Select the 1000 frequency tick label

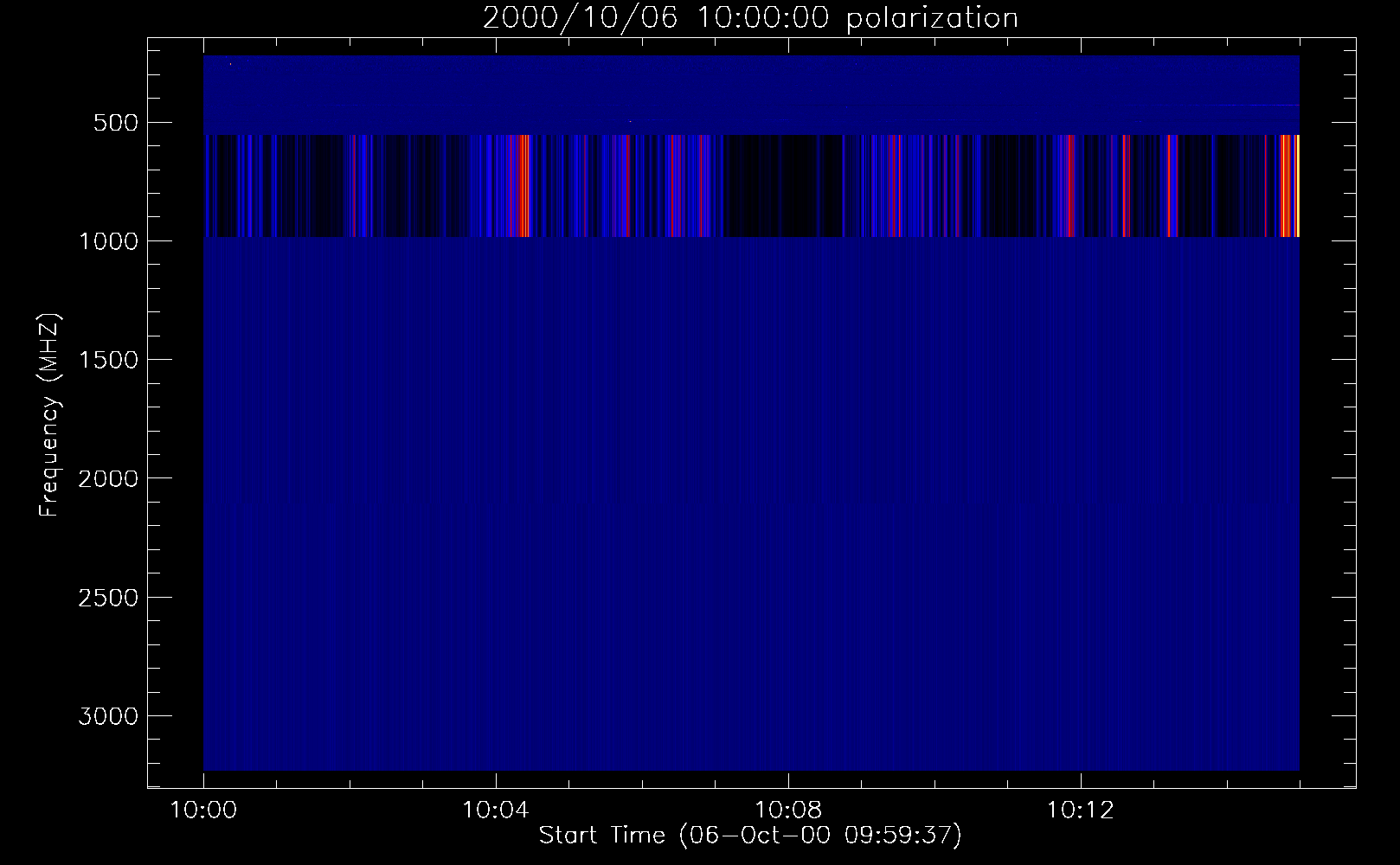tap(108, 241)
